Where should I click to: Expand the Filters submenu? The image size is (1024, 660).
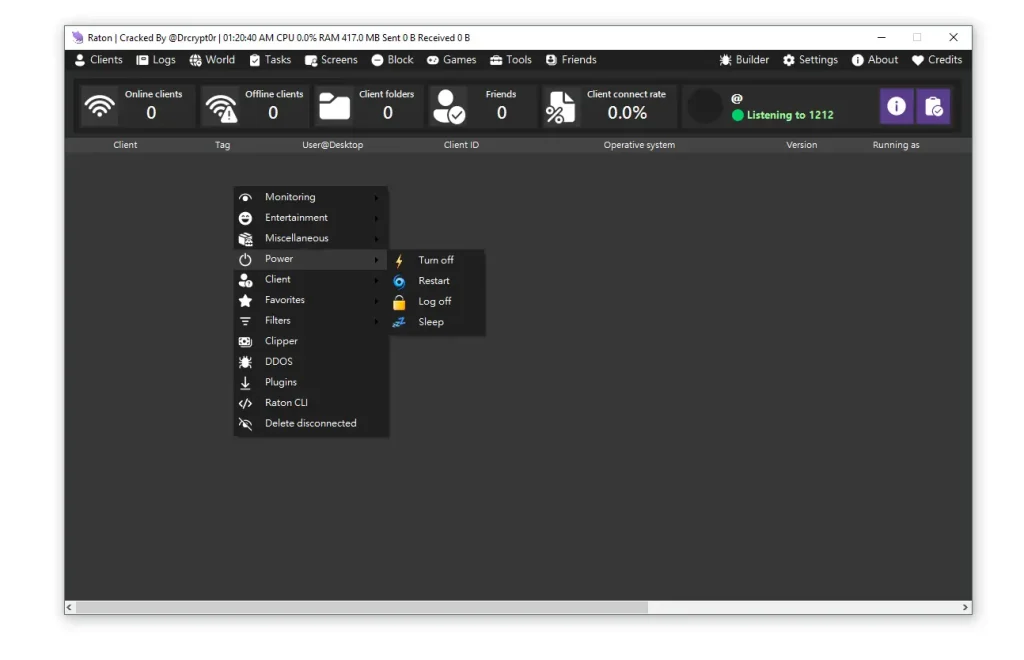click(278, 320)
